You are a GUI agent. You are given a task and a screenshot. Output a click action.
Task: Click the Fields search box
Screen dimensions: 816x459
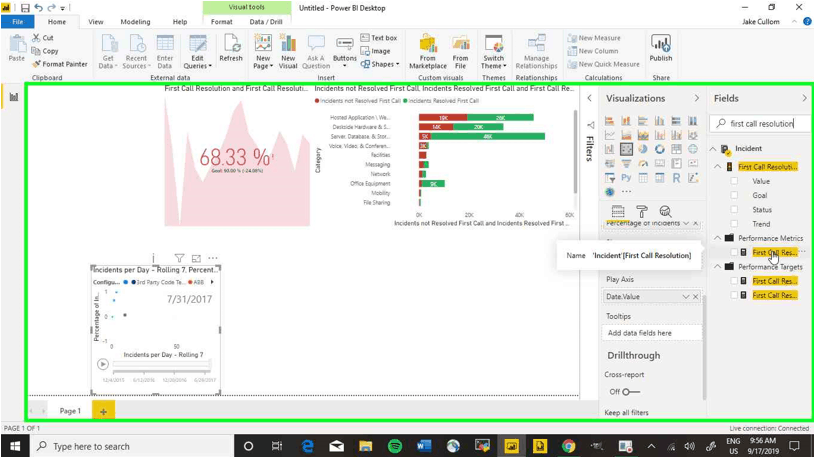[x=761, y=123]
